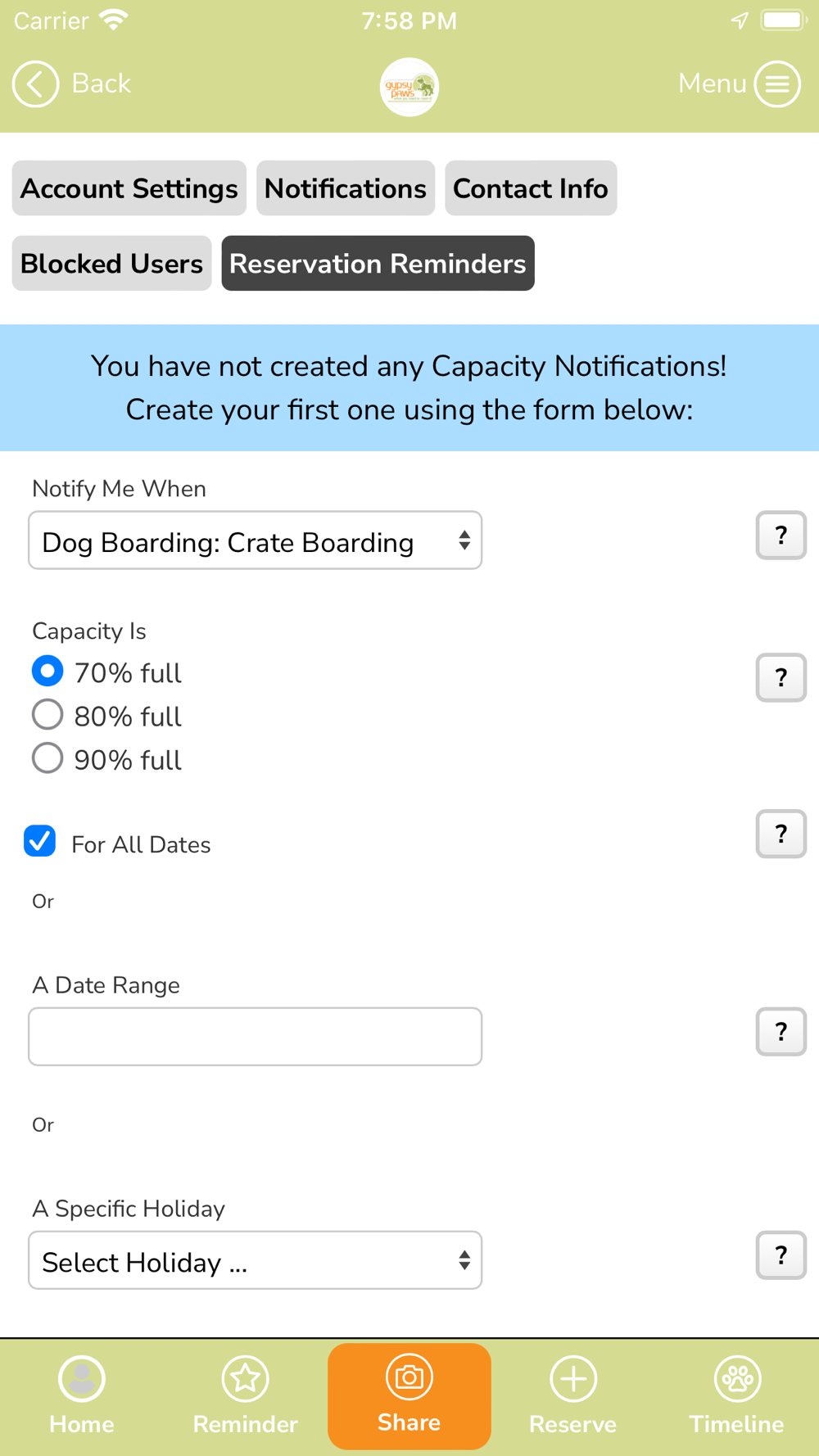The image size is (819, 1456).
Task: Open the Timeline paw icon
Action: click(737, 1396)
